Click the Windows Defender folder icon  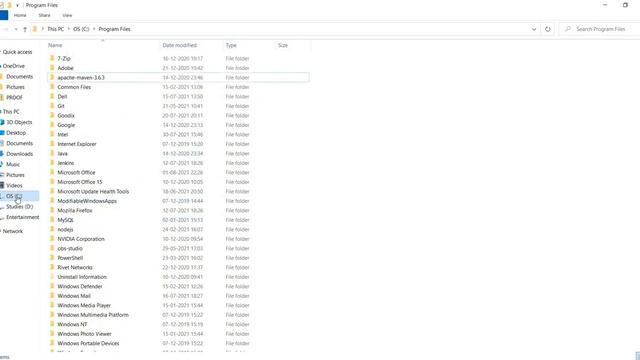pos(52,286)
